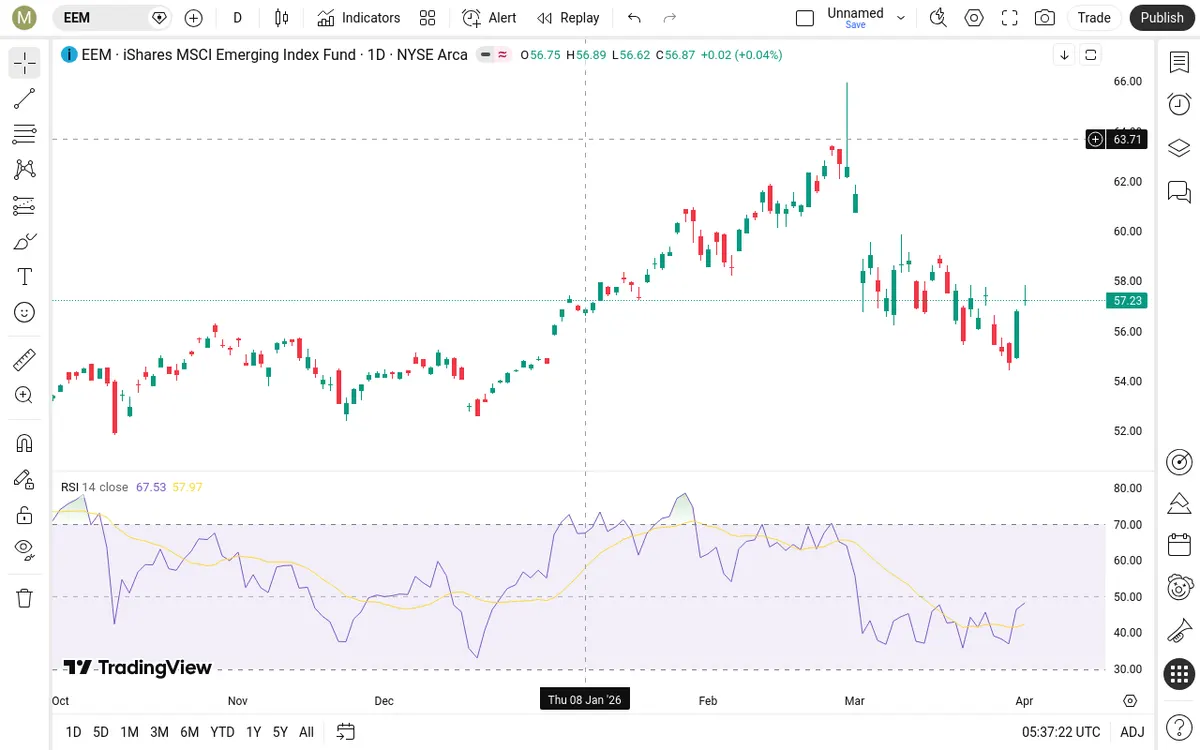Viewport: 1200px width, 750px height.
Task: Open the quick search magnifier
Action: tap(938, 18)
